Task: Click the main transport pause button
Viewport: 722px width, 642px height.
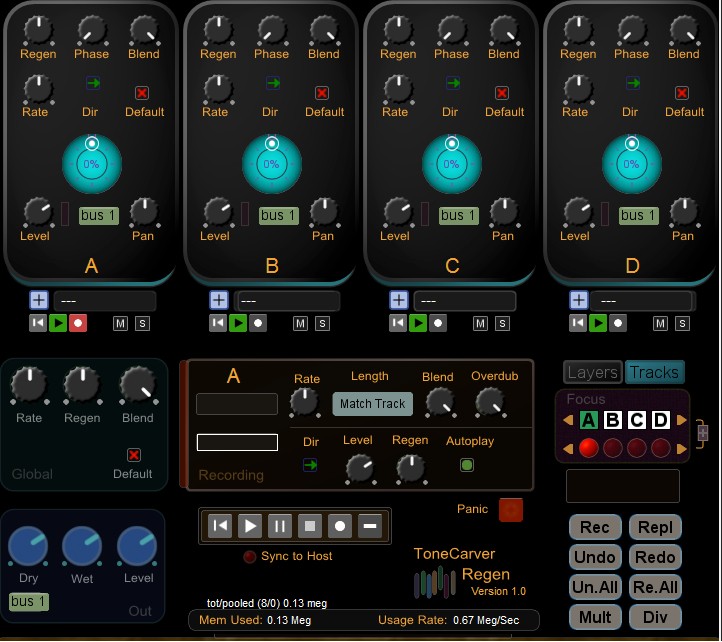Action: (x=280, y=526)
